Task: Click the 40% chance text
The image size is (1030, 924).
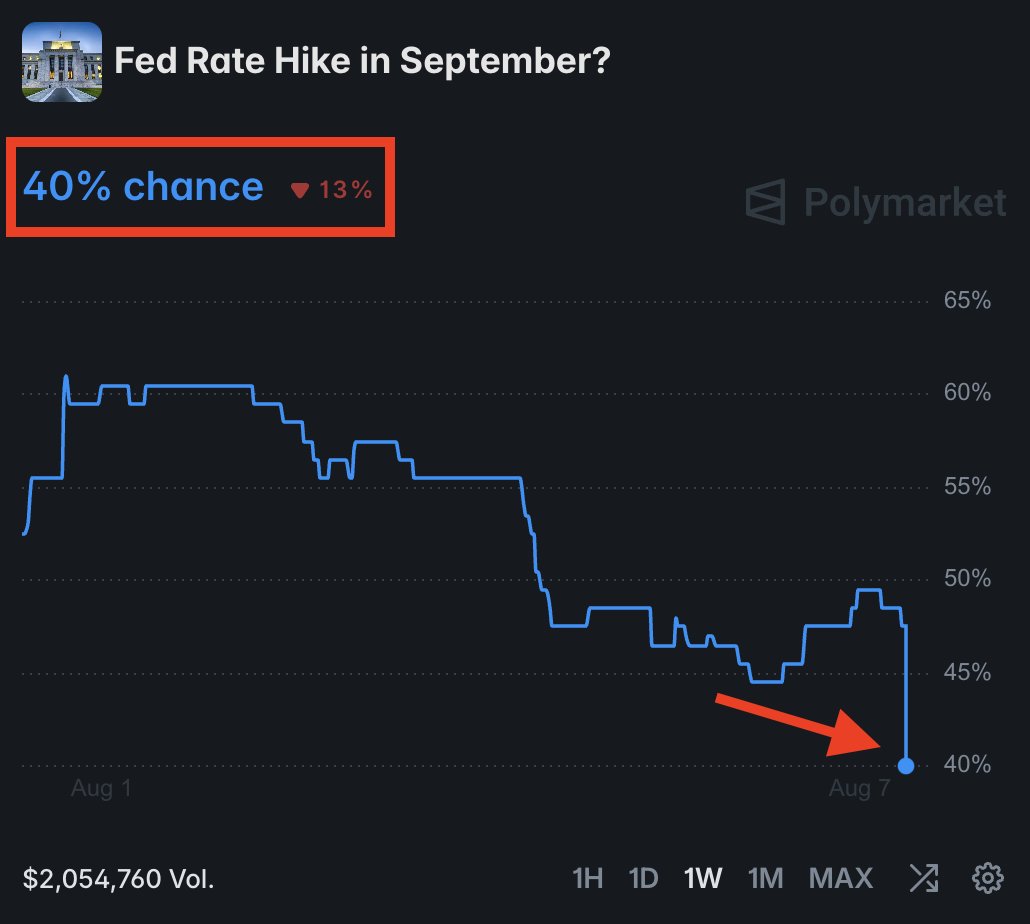Action: tap(143, 187)
